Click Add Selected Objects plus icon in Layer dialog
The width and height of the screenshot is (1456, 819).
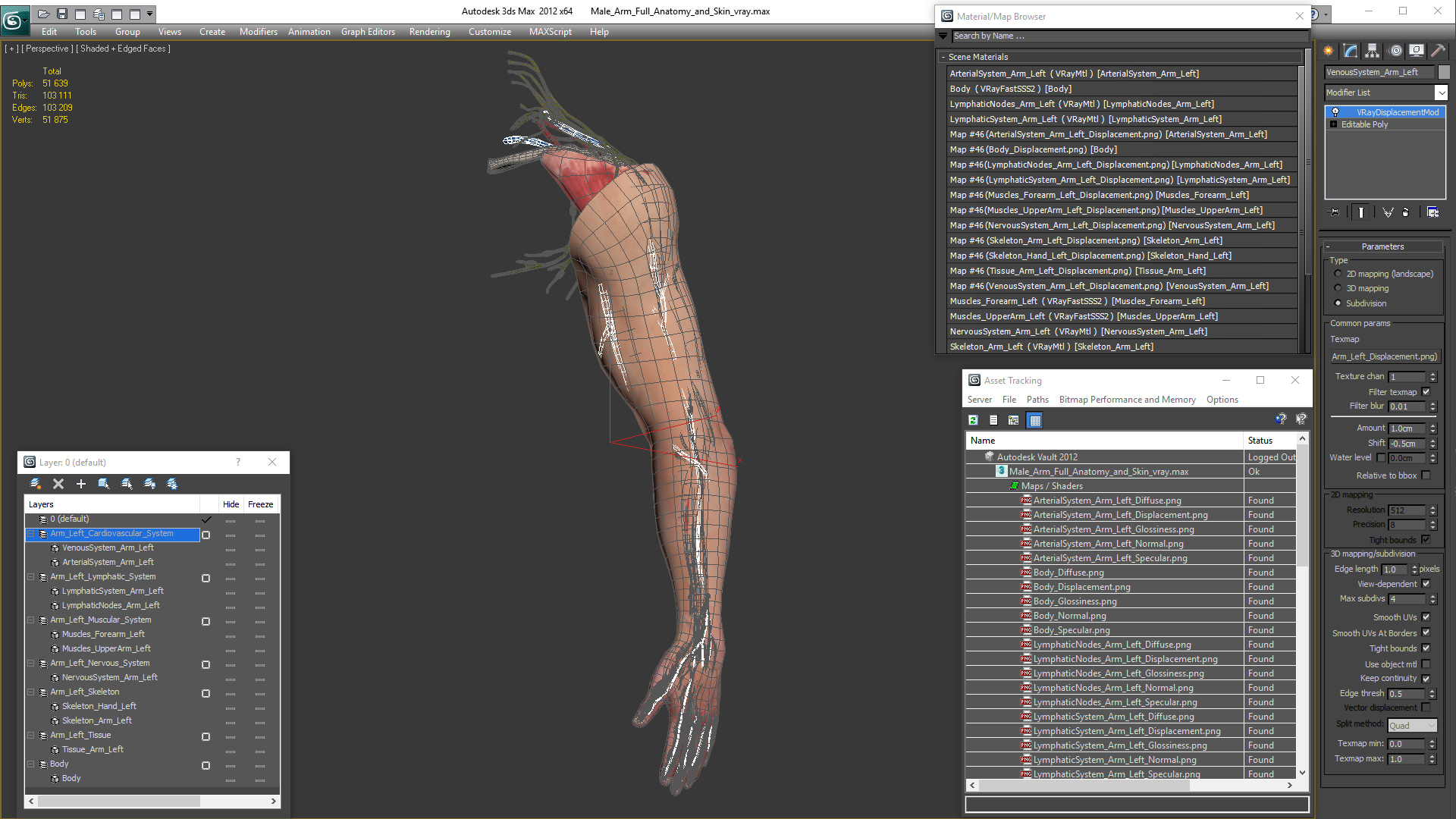[81, 484]
